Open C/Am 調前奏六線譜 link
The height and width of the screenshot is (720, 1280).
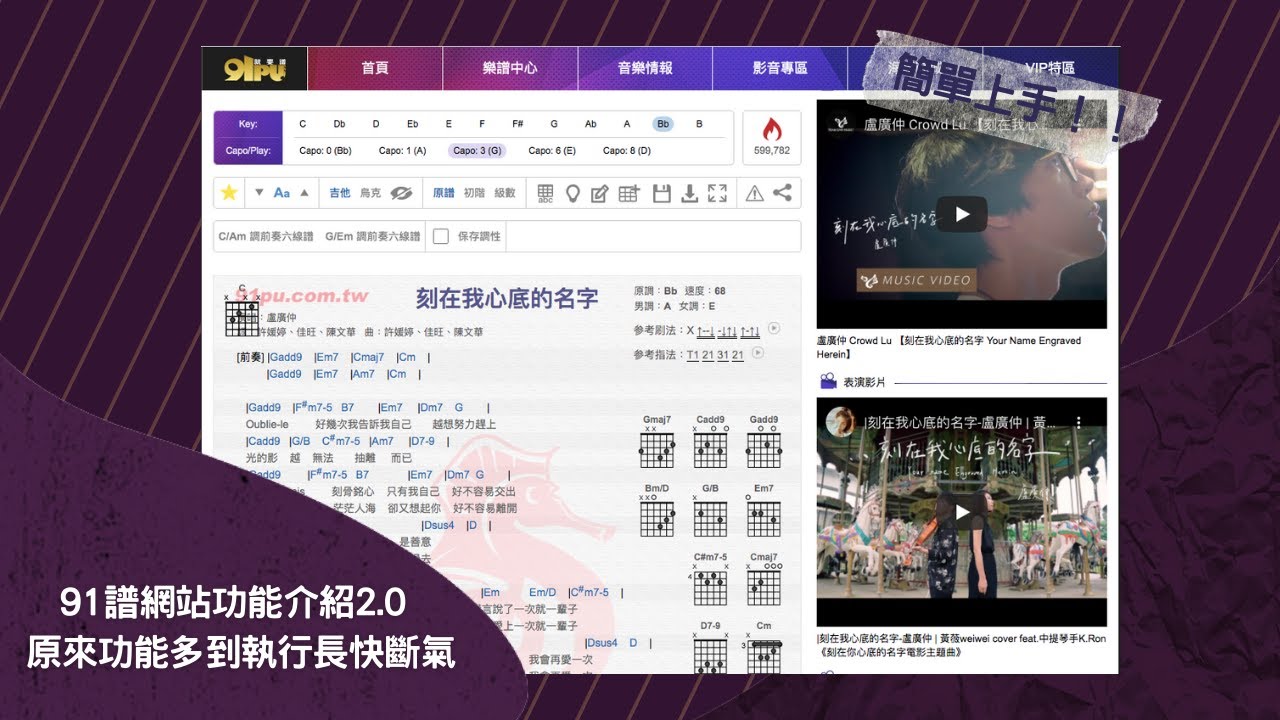266,237
